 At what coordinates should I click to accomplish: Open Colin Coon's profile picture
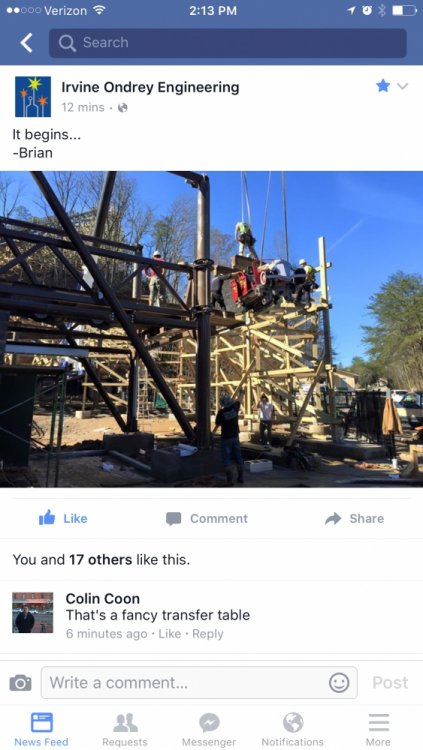33,613
